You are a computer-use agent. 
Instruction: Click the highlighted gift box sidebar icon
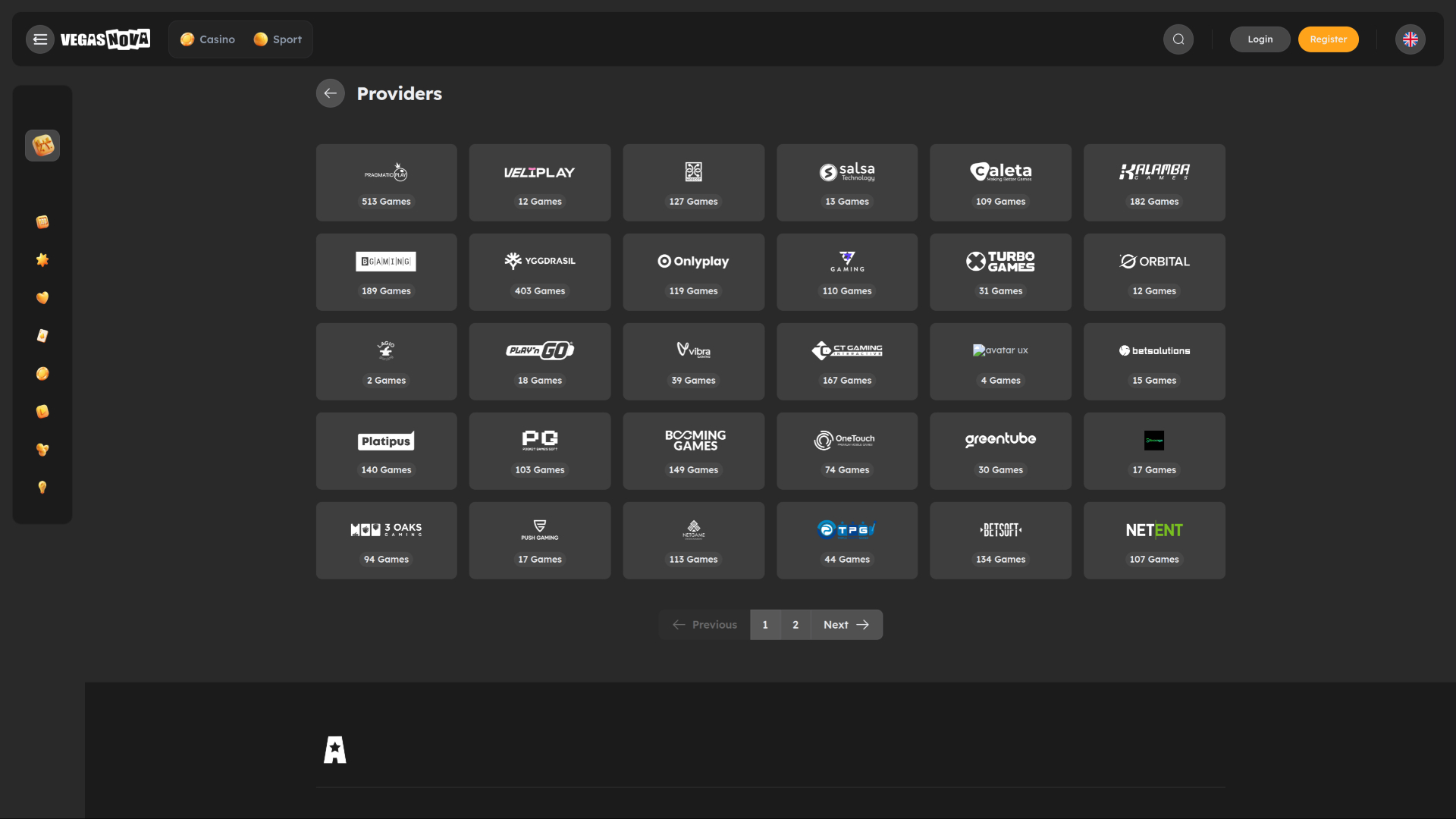(42, 146)
